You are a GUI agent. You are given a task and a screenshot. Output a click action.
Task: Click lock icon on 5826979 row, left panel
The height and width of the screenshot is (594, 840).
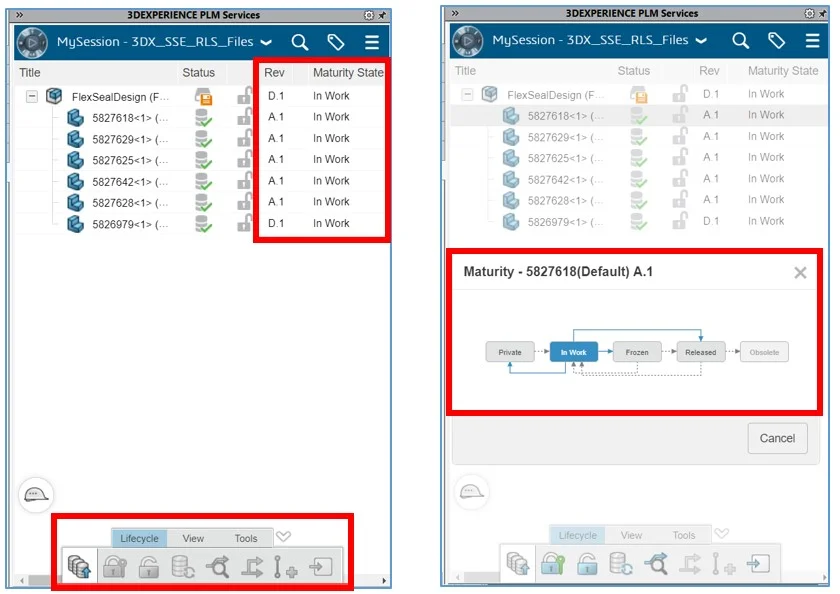(244, 223)
